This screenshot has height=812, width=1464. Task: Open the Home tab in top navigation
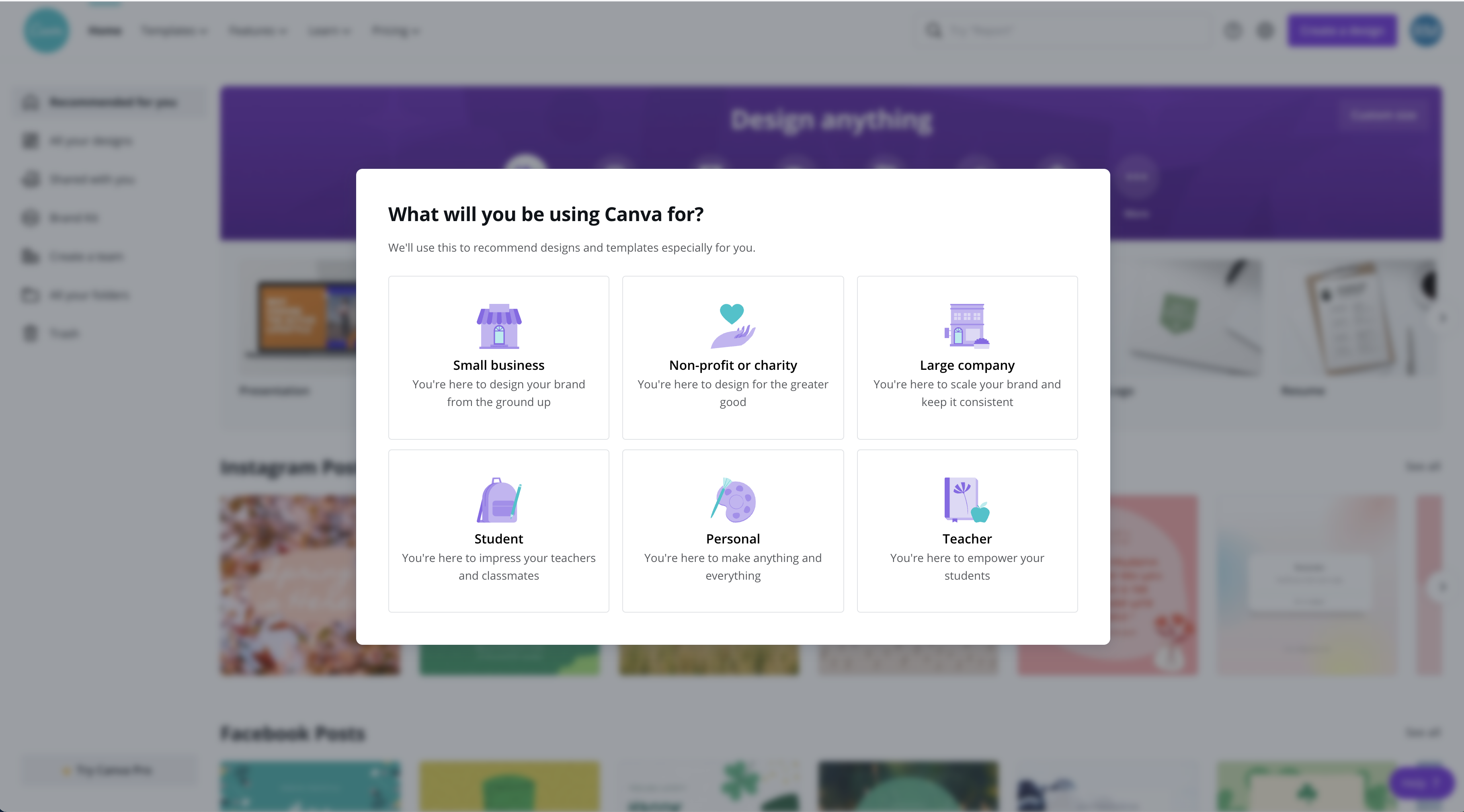105,31
